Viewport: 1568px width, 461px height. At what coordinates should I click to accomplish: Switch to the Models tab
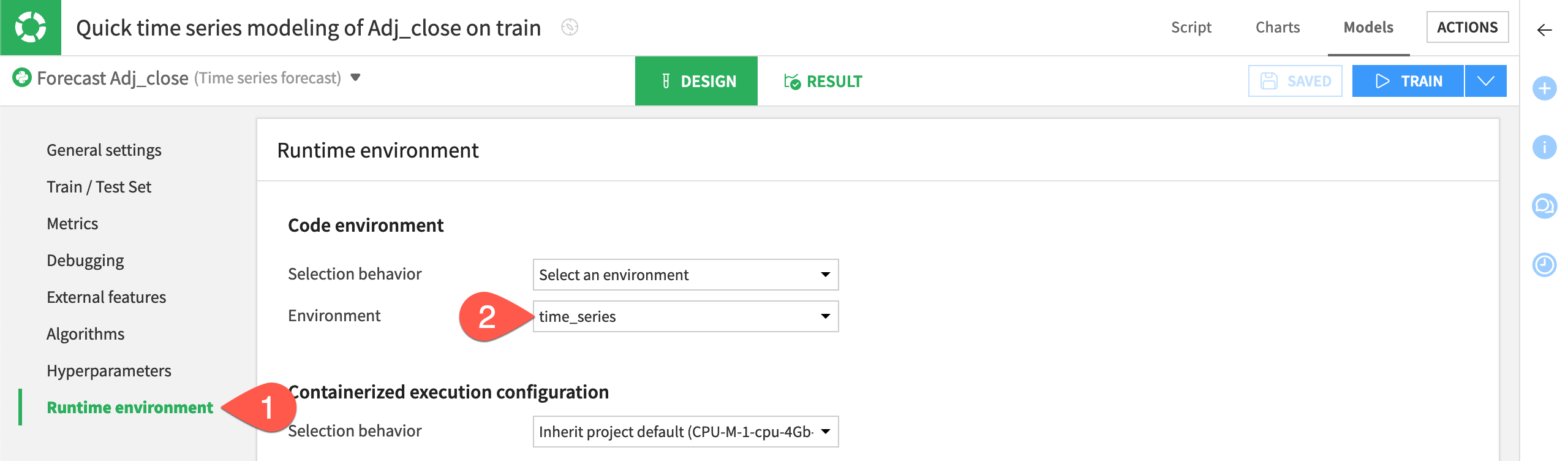[x=1368, y=28]
